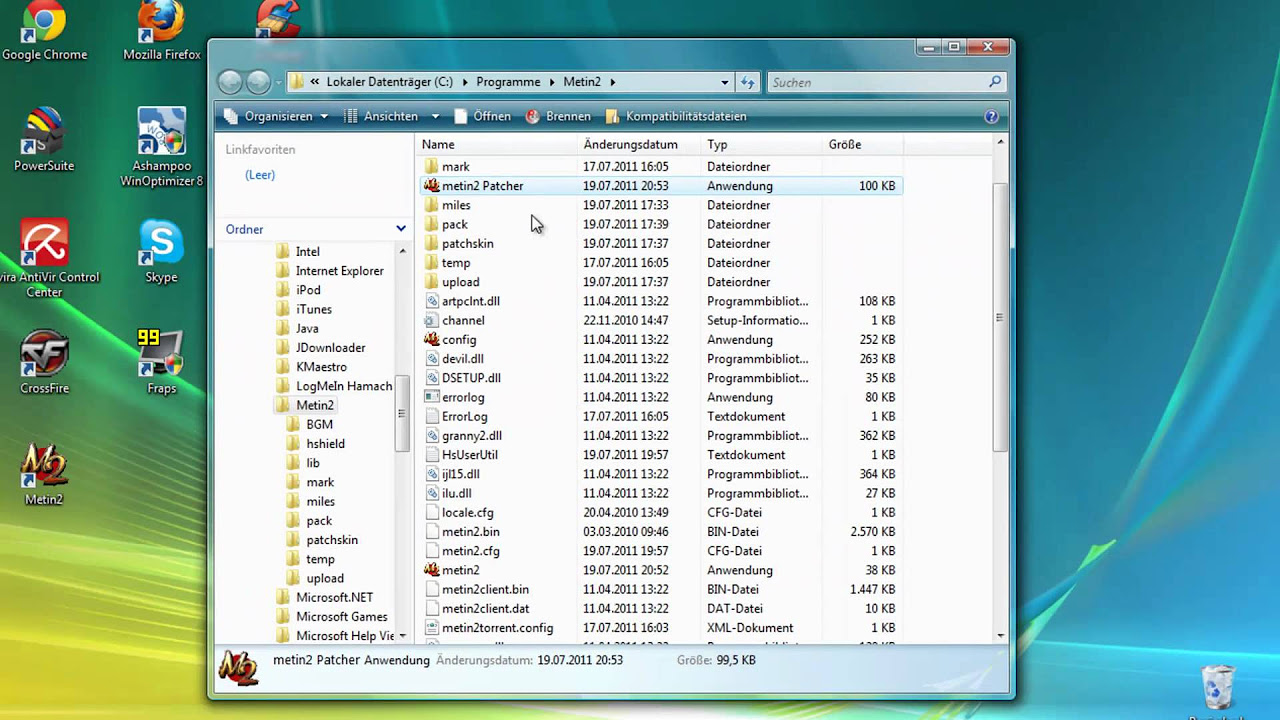This screenshot has width=1280, height=720.
Task: Select the channel setup information icon
Action: [x=431, y=320]
